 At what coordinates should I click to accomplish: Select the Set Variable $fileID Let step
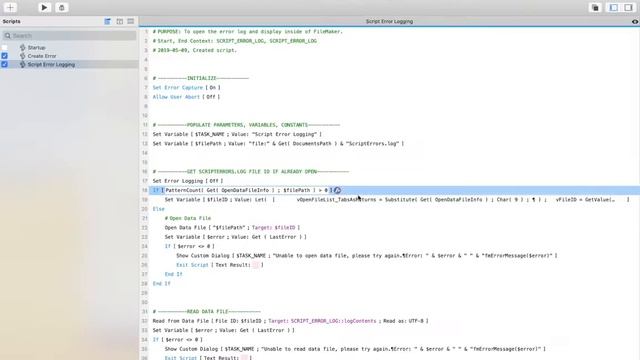click(397, 200)
